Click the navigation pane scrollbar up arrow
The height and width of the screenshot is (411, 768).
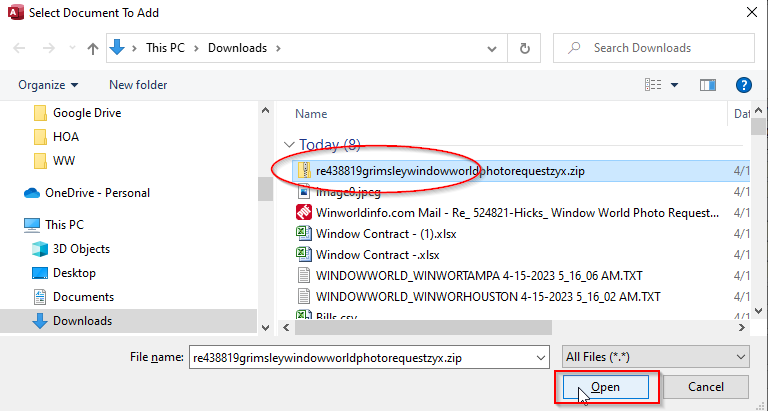point(265,111)
